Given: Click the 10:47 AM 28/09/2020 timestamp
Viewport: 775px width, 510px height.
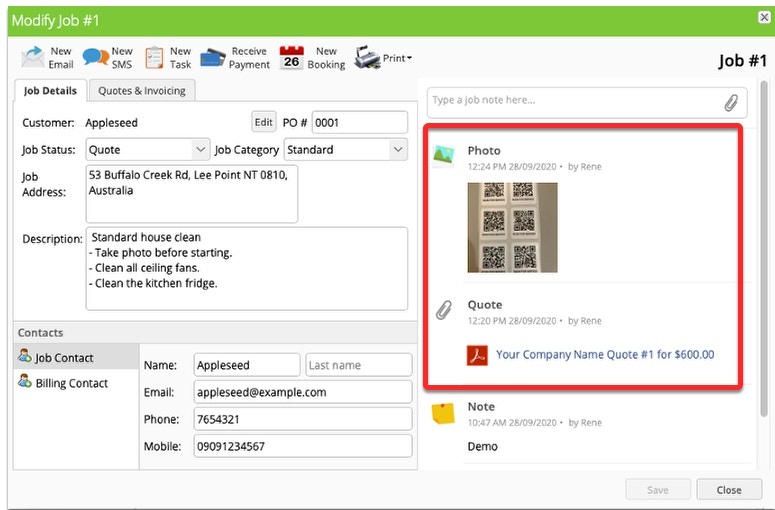Looking at the screenshot, I should [x=512, y=423].
